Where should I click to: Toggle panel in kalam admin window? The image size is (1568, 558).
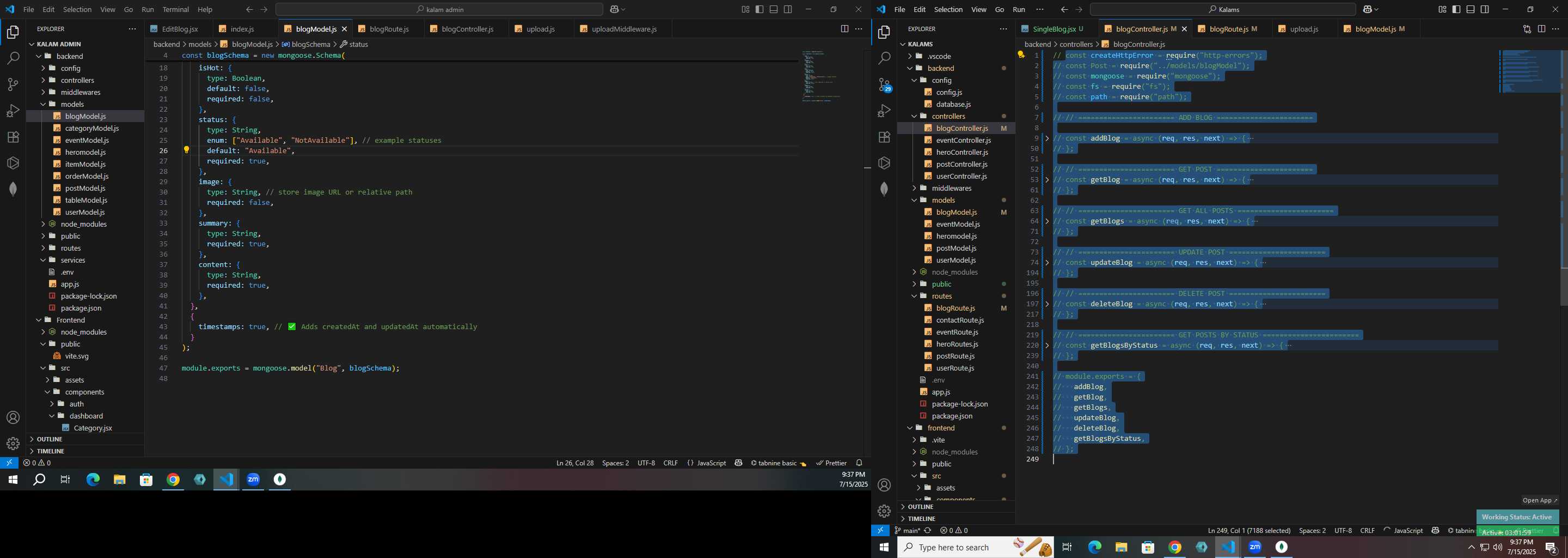pyautogui.click(x=774, y=9)
